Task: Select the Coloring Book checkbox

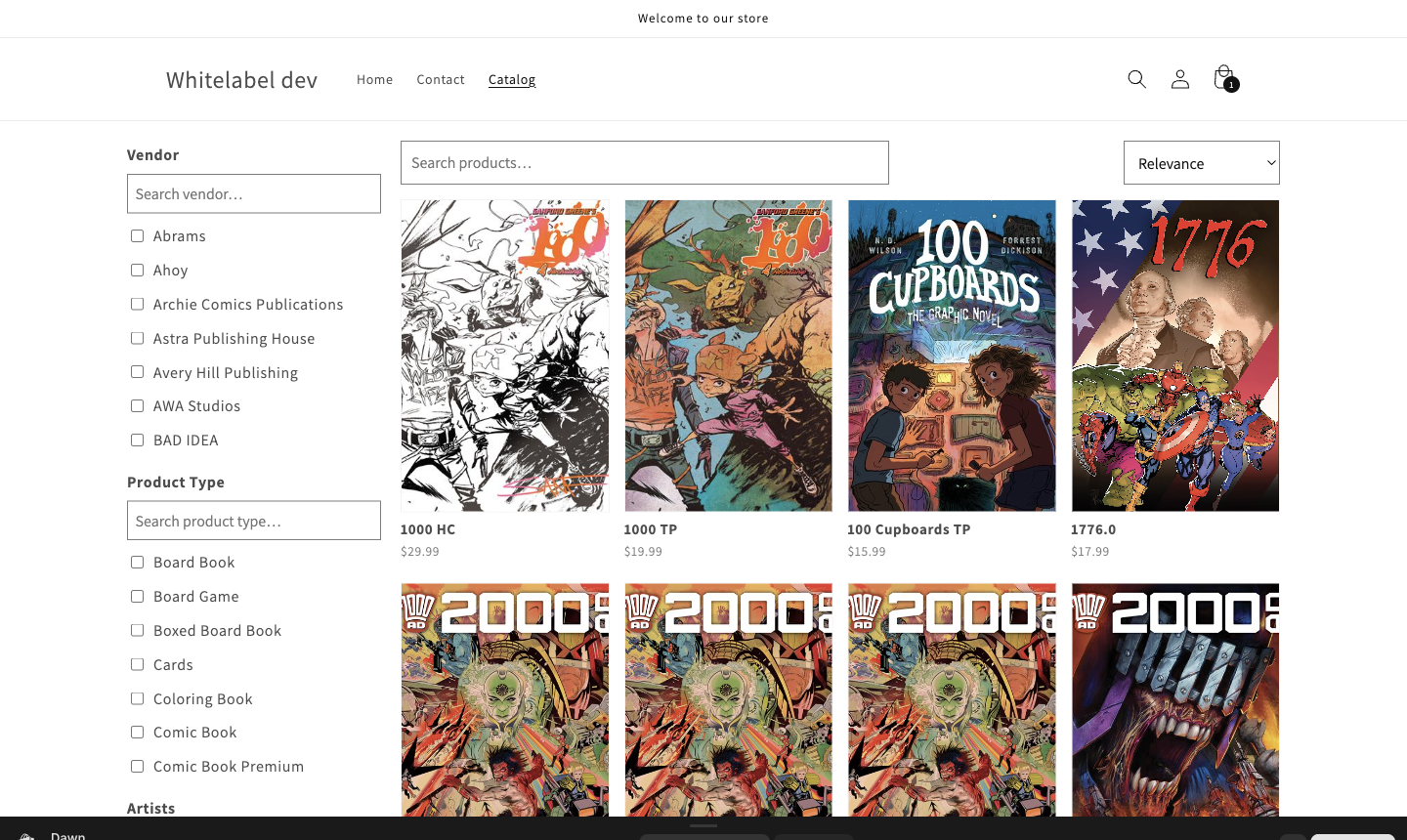Action: pyautogui.click(x=138, y=699)
